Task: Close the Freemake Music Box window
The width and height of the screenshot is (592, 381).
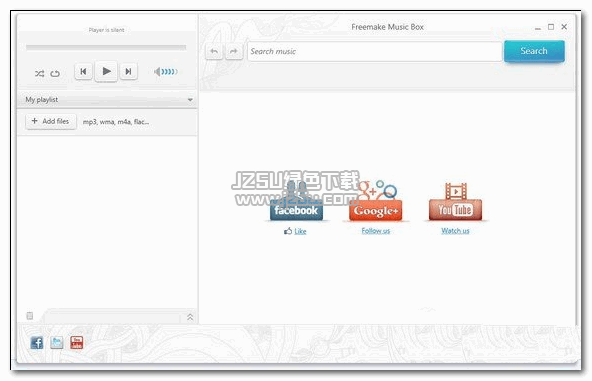Action: tap(564, 27)
